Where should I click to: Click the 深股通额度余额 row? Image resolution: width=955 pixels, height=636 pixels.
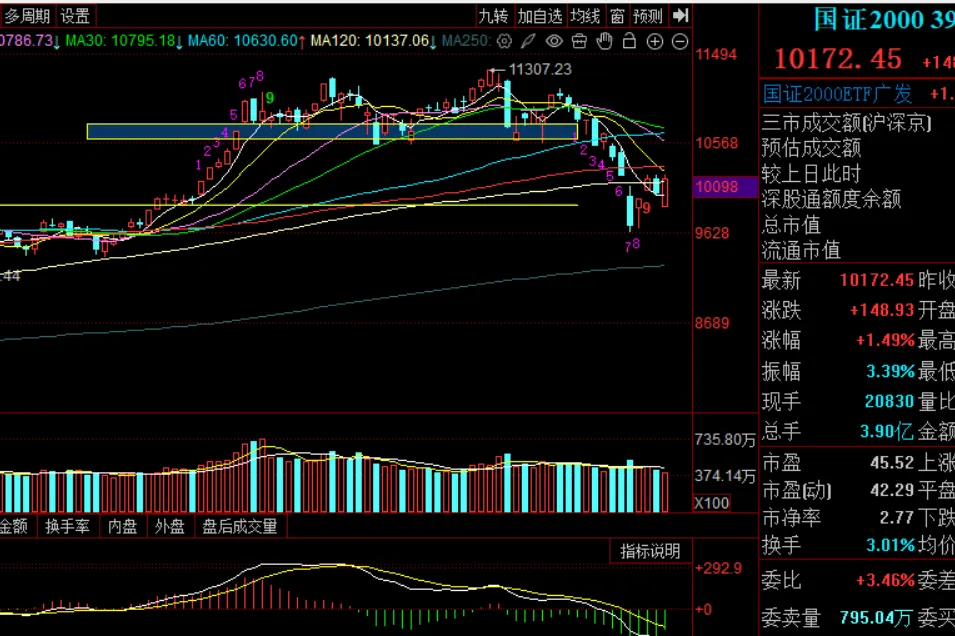[831, 199]
